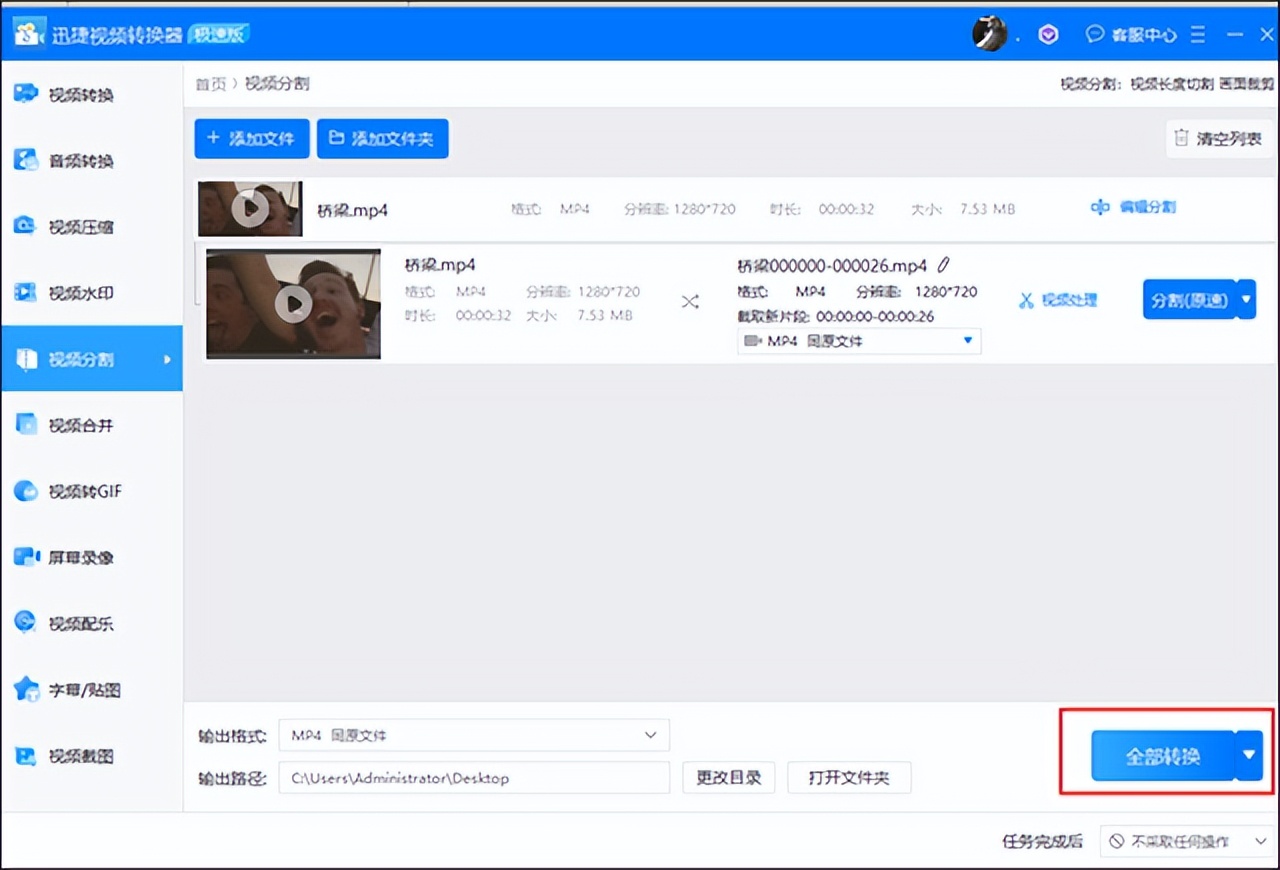1280x870 pixels.
Task: Expand the 分割(原速) dropdown arrow
Action: point(1245,299)
